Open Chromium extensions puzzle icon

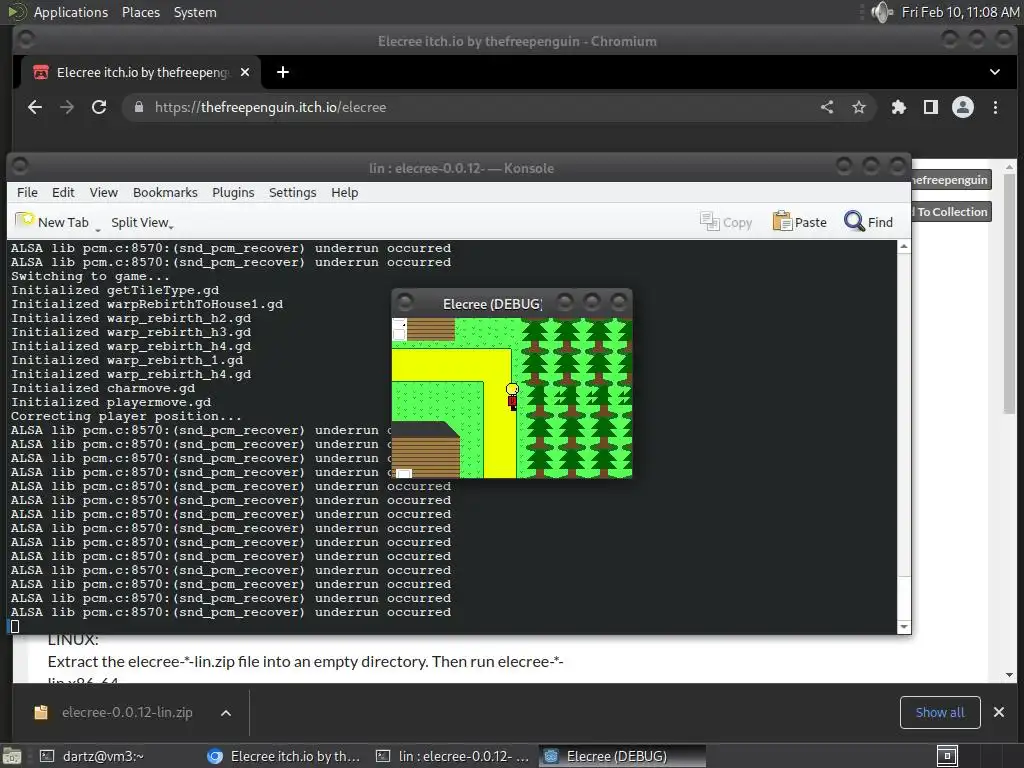click(899, 107)
